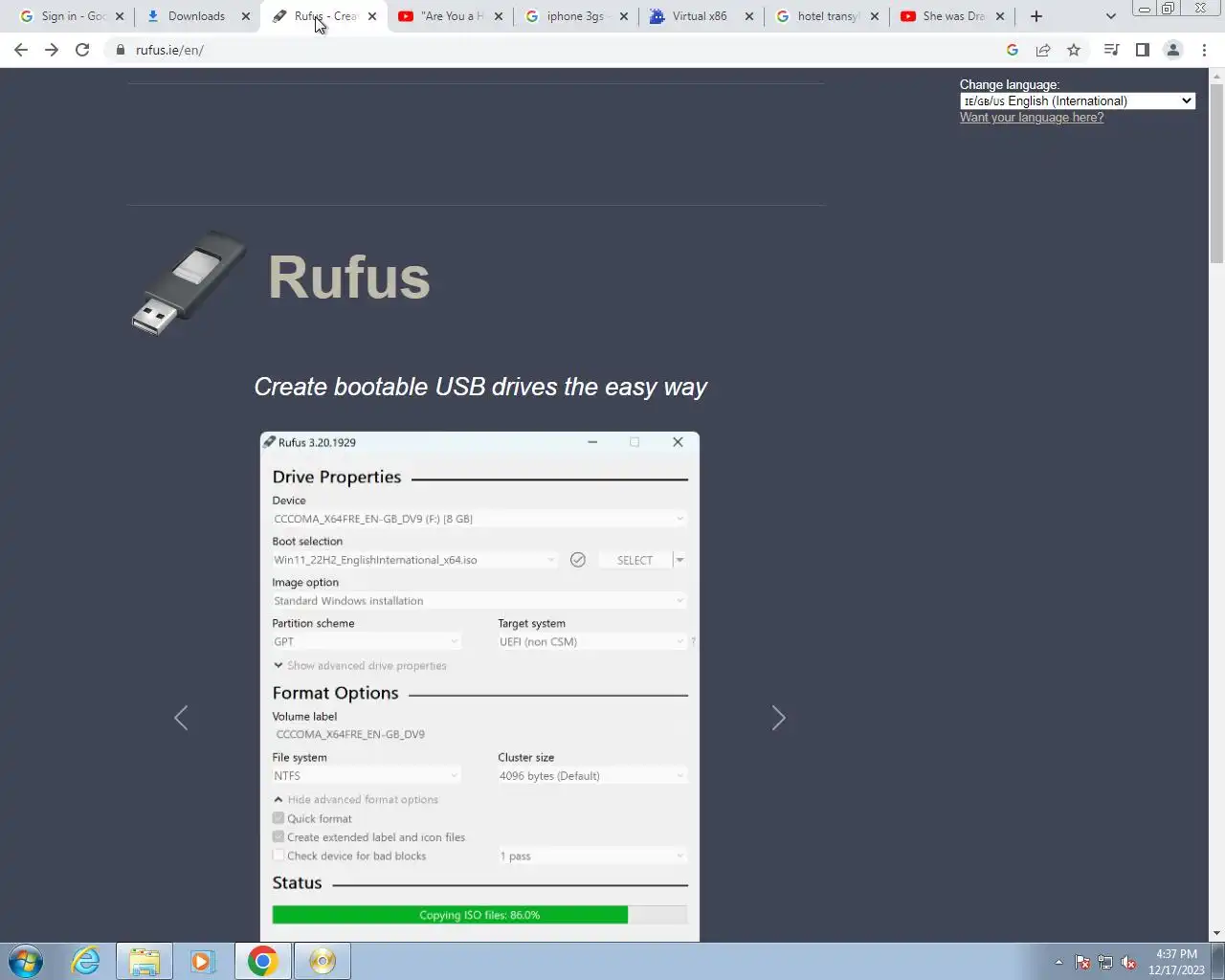Toggle the Quick format checkbox

point(278,818)
